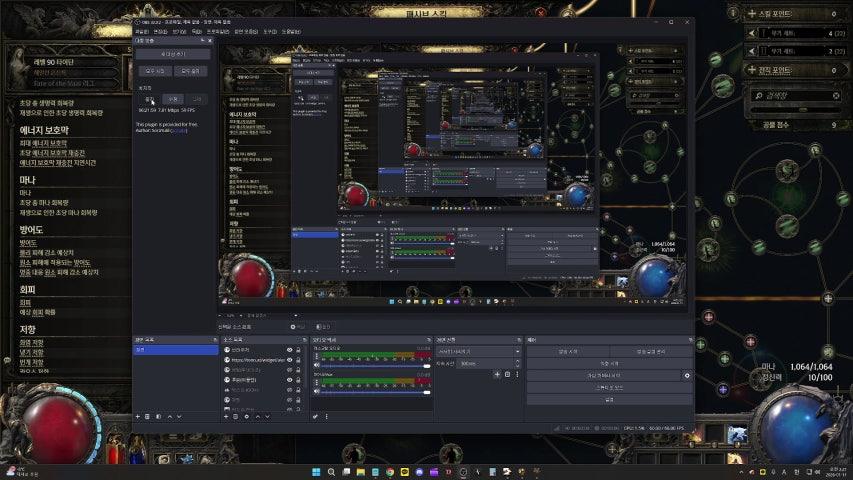This screenshot has height=480, width=853.
Task: Open source properties gear icon
Action: click(x=247, y=416)
